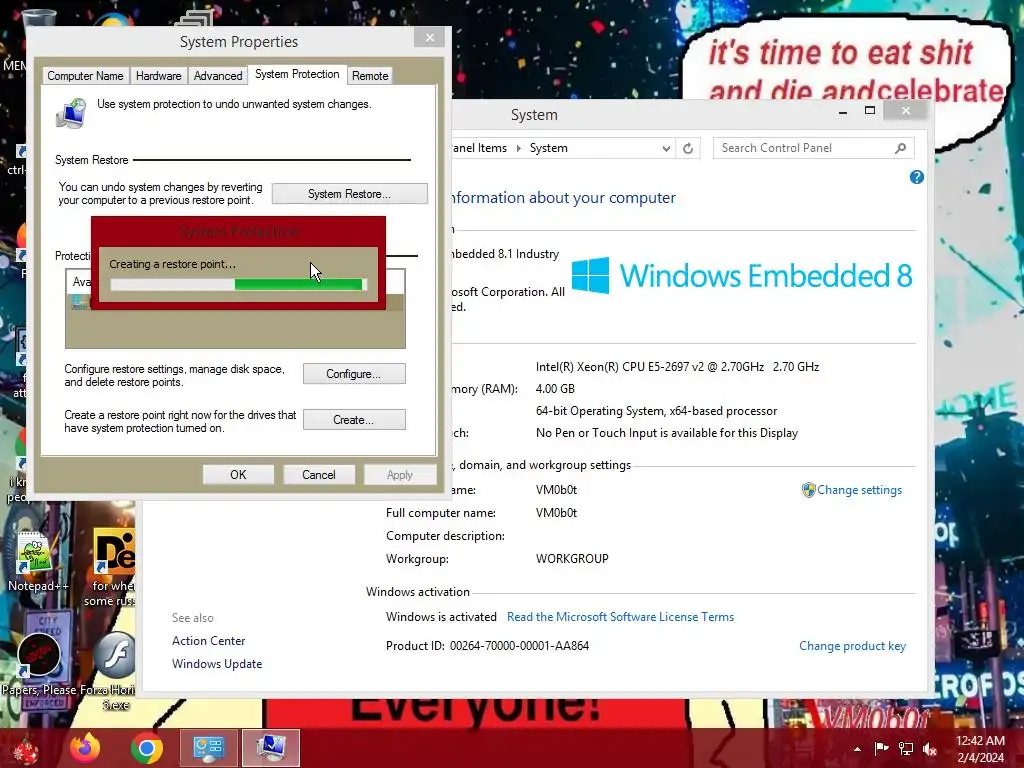1024x768 pixels.
Task: Open Firefox from the taskbar
Action: tap(86, 748)
